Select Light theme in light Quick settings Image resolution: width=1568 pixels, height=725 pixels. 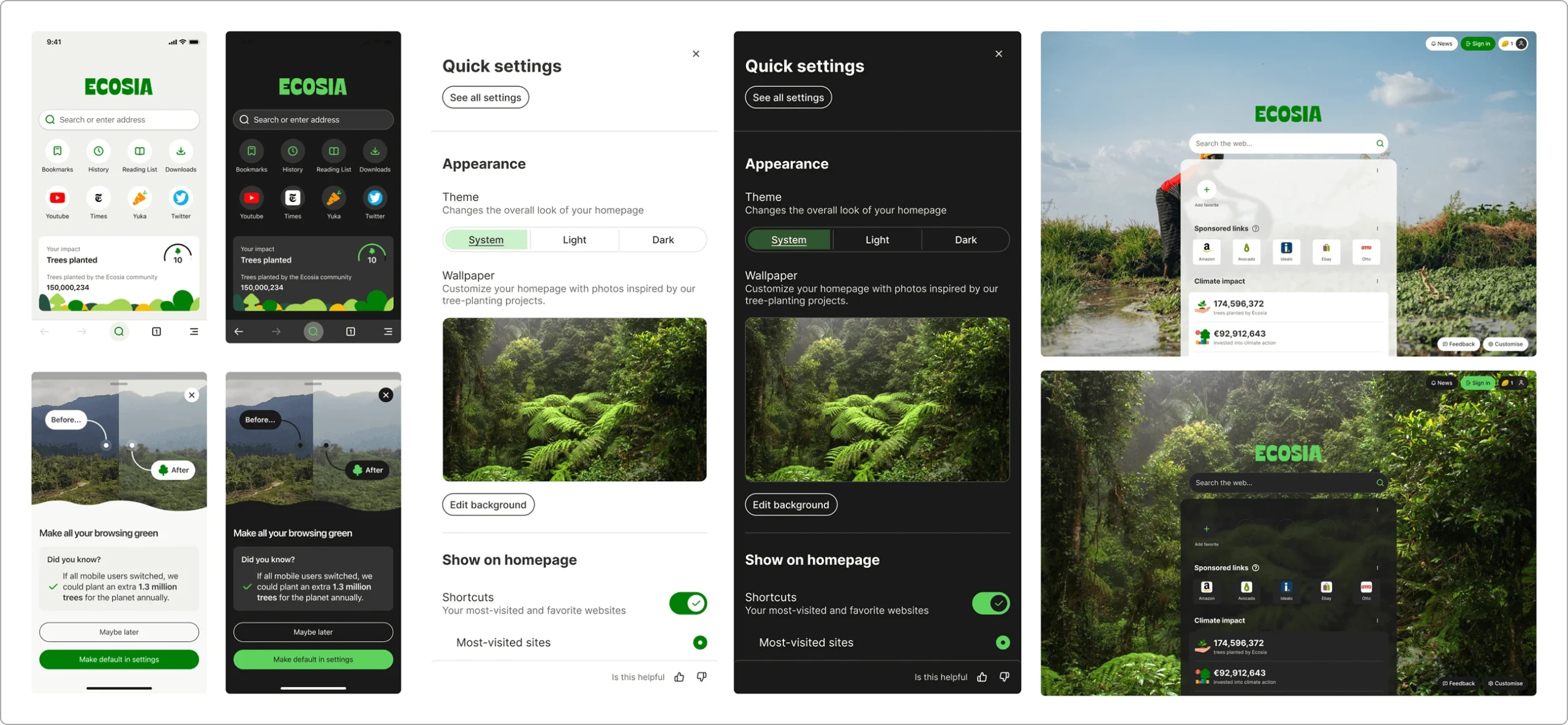coord(575,239)
